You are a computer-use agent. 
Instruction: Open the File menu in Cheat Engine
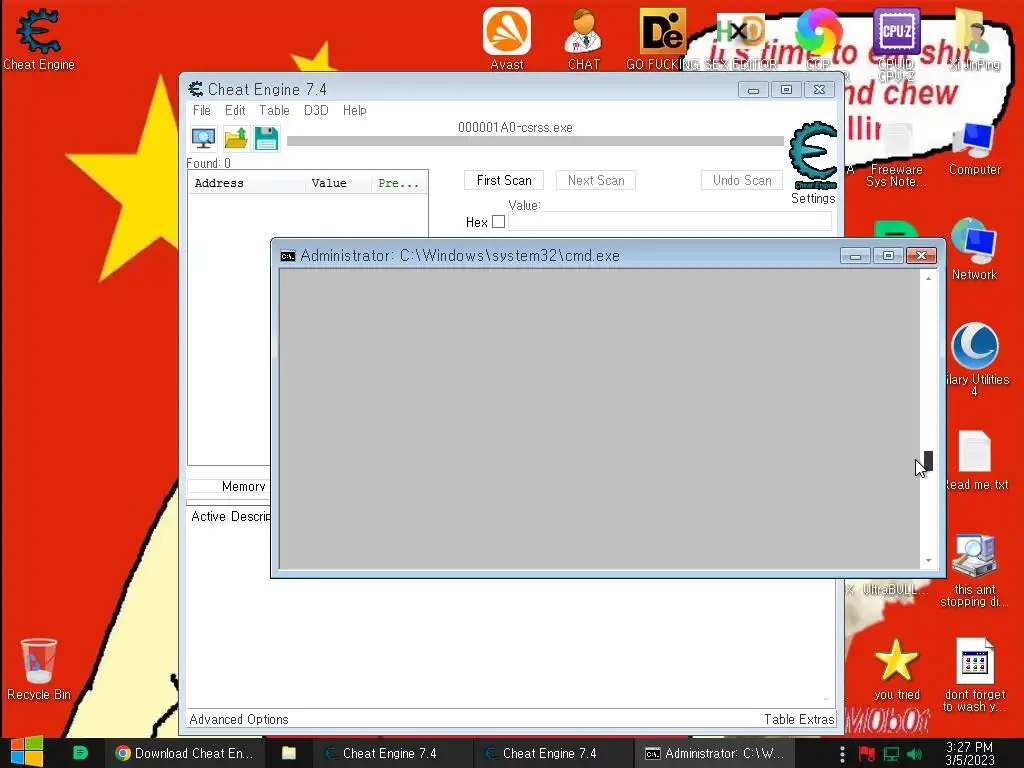pyautogui.click(x=201, y=110)
